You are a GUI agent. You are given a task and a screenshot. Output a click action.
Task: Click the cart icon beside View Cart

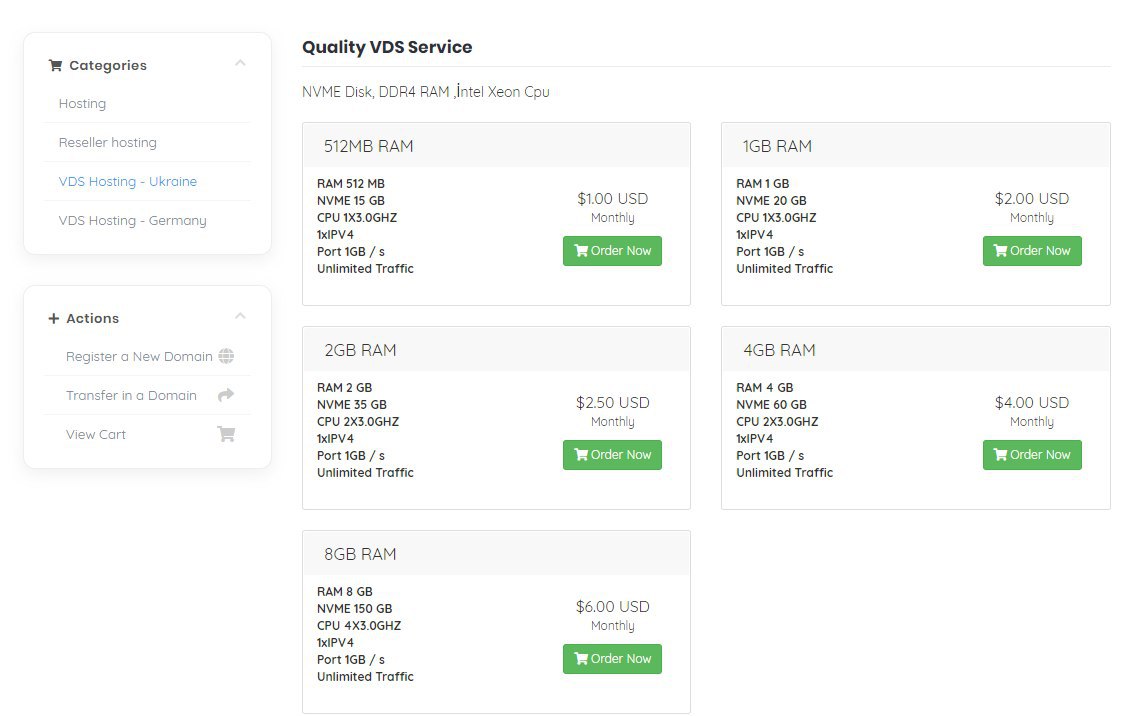[x=226, y=434]
